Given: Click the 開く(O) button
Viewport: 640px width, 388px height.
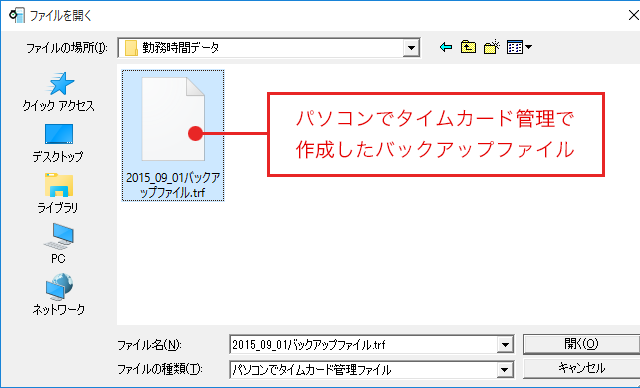Looking at the screenshot, I should coord(581,344).
